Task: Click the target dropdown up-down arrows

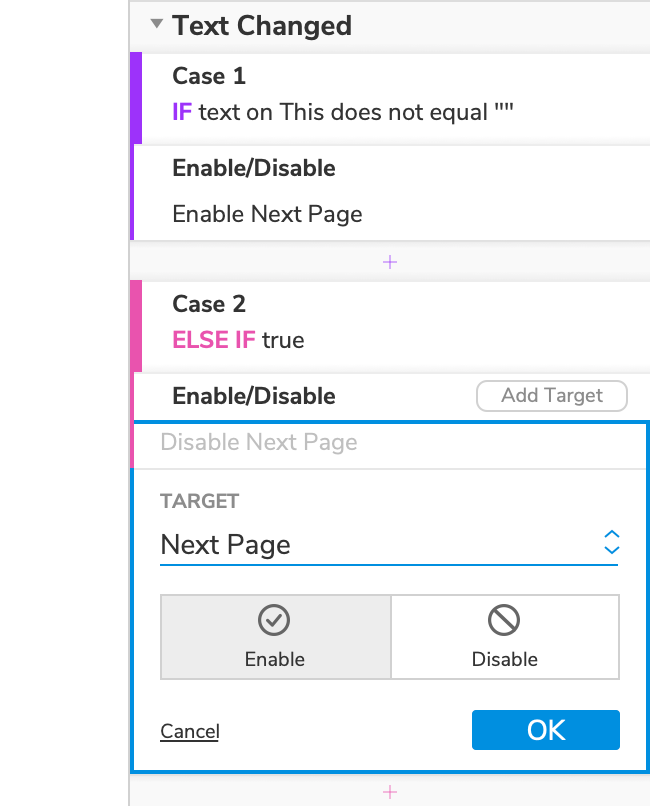Action: tap(612, 542)
